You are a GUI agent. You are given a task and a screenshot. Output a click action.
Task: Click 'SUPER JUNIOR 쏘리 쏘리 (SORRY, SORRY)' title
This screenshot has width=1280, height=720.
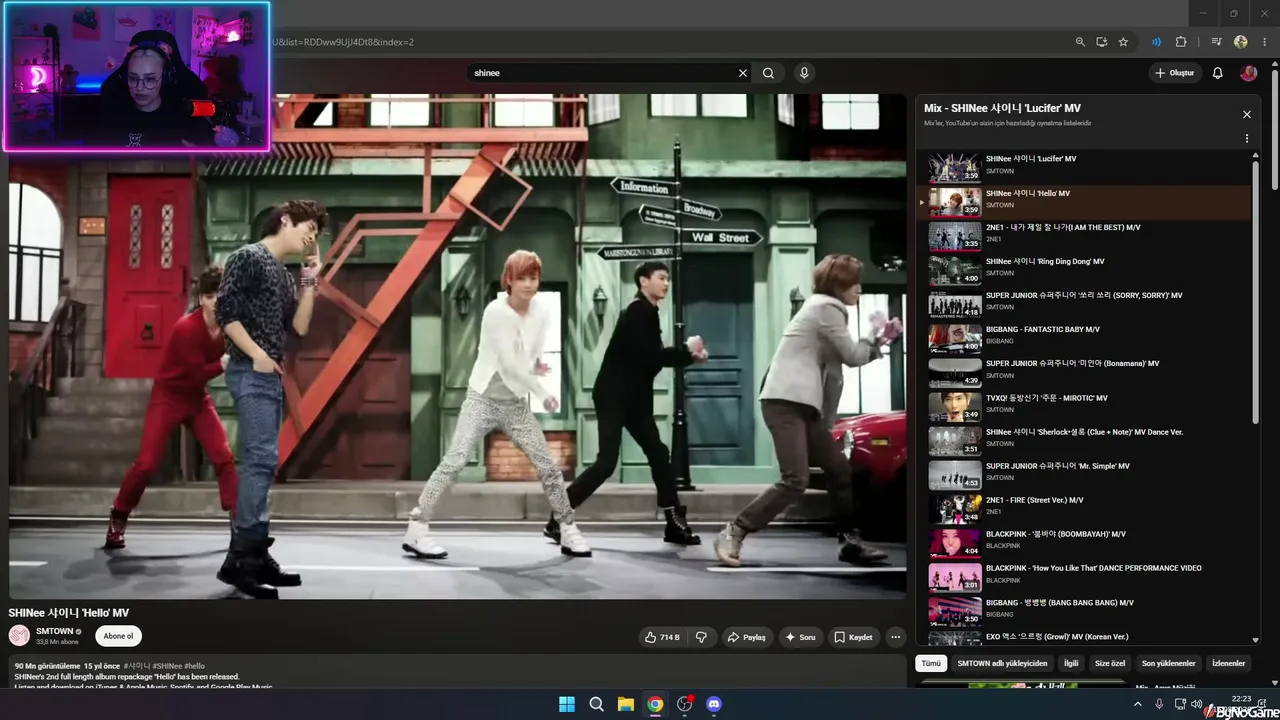tap(1084, 296)
